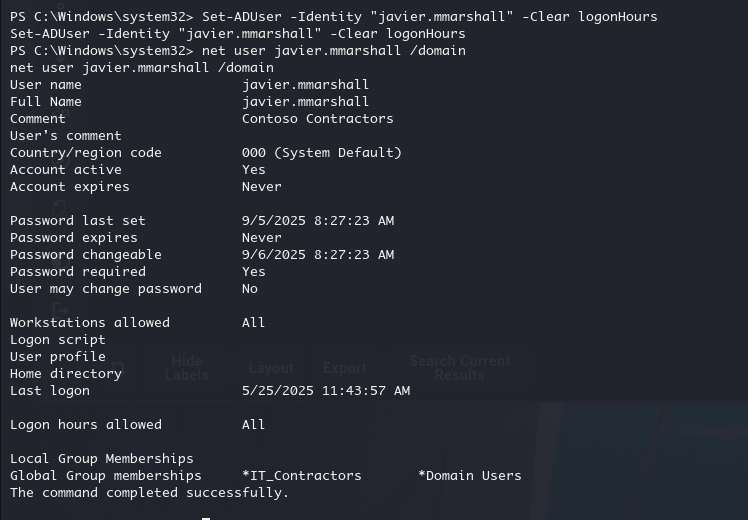This screenshot has width=748, height=520.
Task: Click the faint sign-out arrow icon in sidebar
Action: coord(61,310)
